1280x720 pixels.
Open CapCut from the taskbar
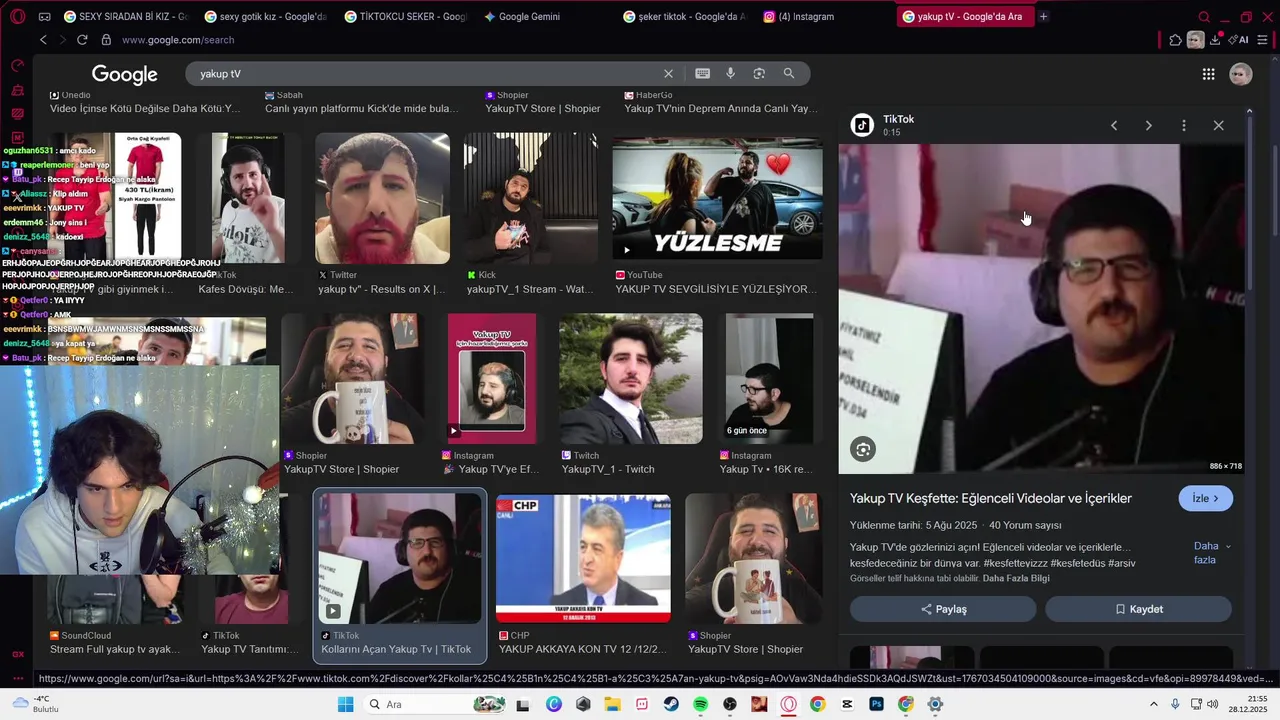(x=847, y=704)
